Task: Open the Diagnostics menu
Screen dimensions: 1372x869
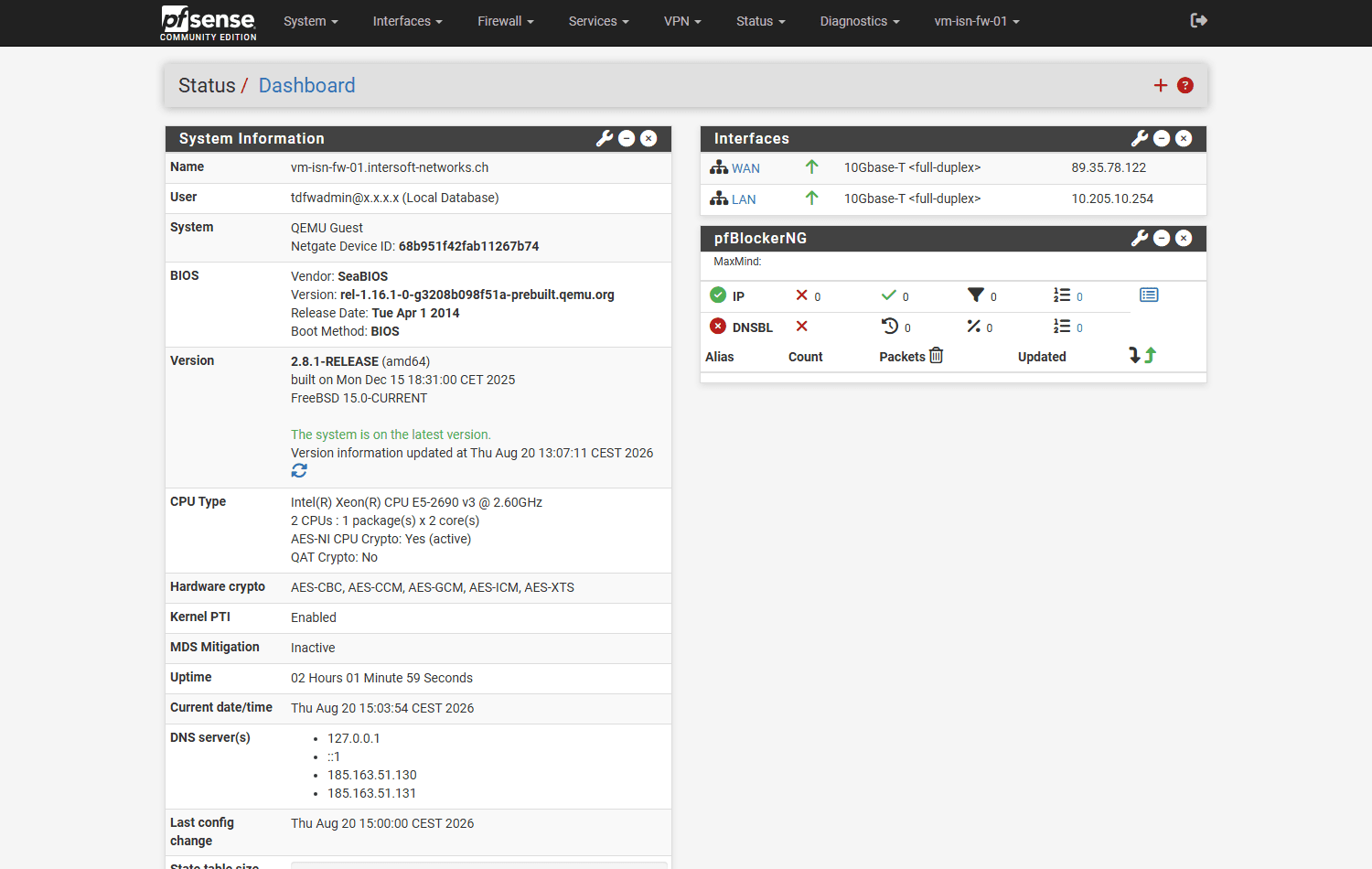Action: (x=860, y=21)
